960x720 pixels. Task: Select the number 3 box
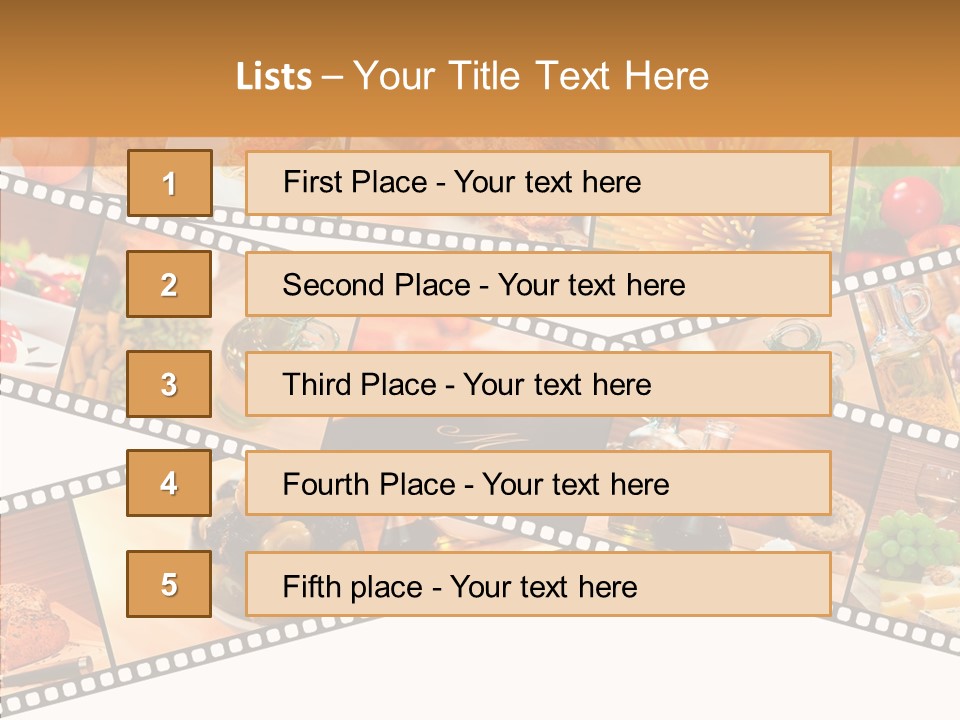169,384
